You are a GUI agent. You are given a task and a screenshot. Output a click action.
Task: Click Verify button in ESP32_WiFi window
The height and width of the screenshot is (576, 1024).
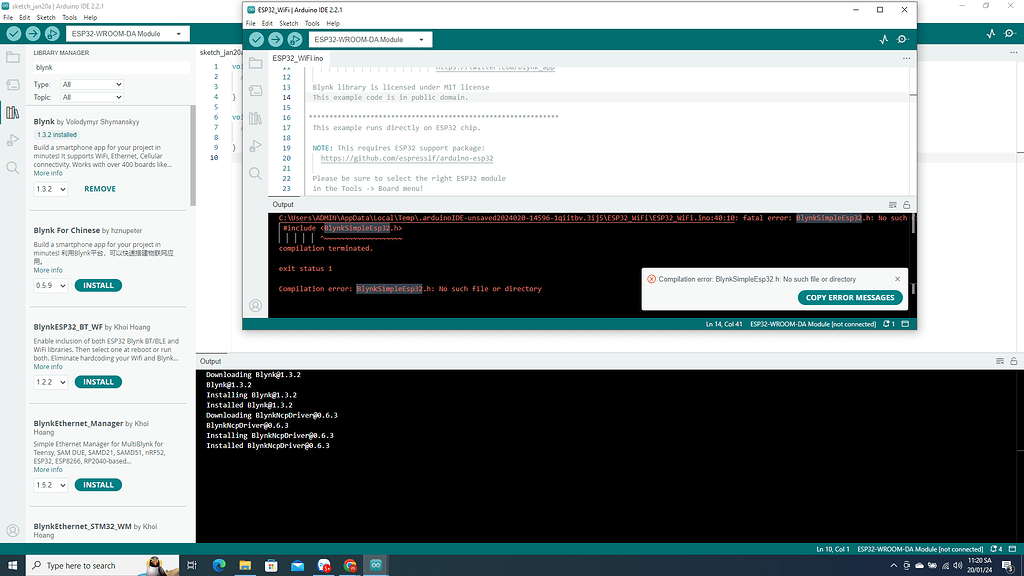click(257, 39)
